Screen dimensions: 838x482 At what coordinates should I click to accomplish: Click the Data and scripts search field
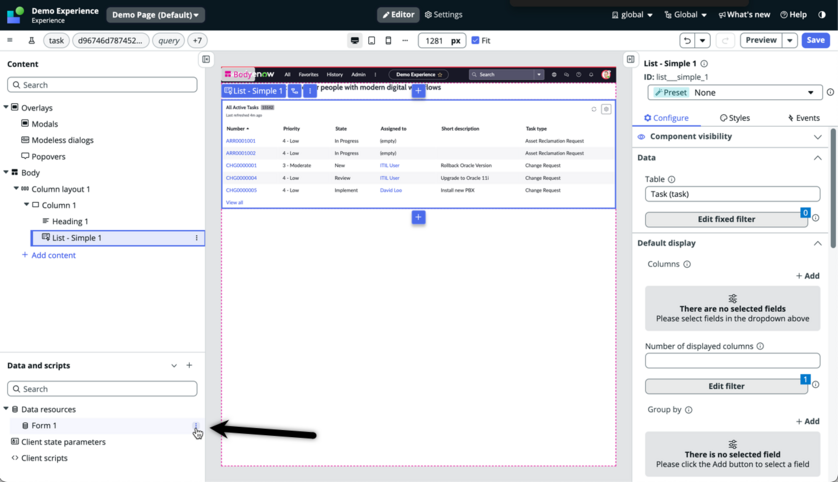(x=102, y=388)
